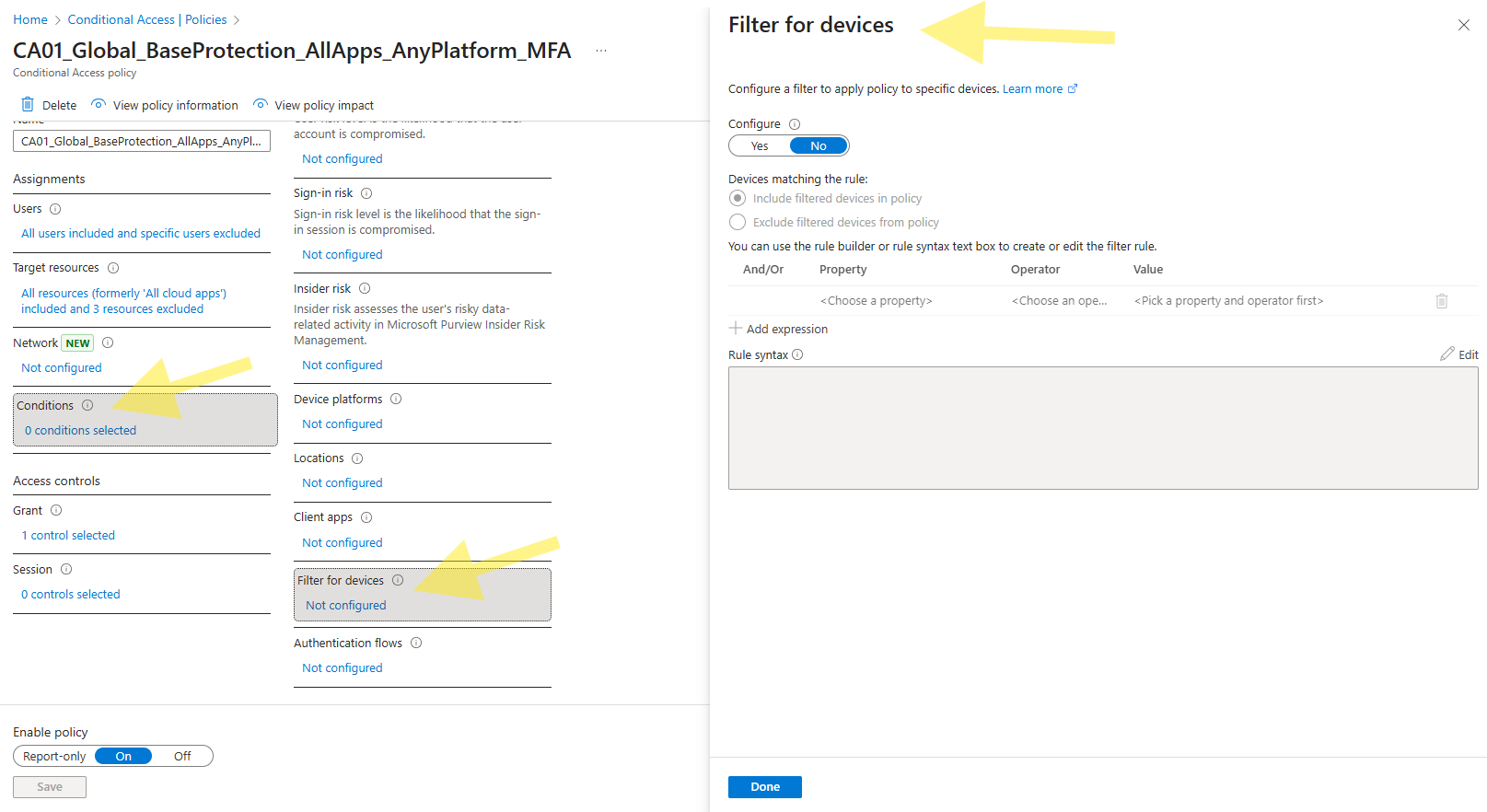Set Configure toggle to Yes
The image size is (1487, 812).
(760, 145)
